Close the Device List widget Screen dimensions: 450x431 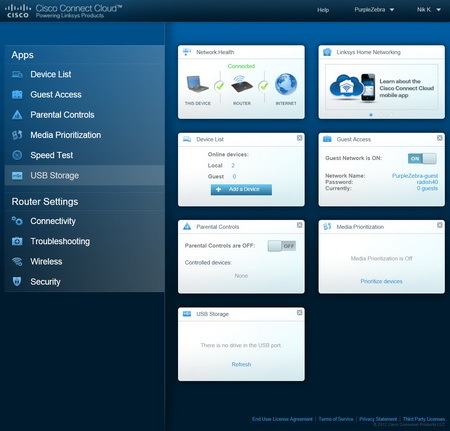tap(299, 138)
